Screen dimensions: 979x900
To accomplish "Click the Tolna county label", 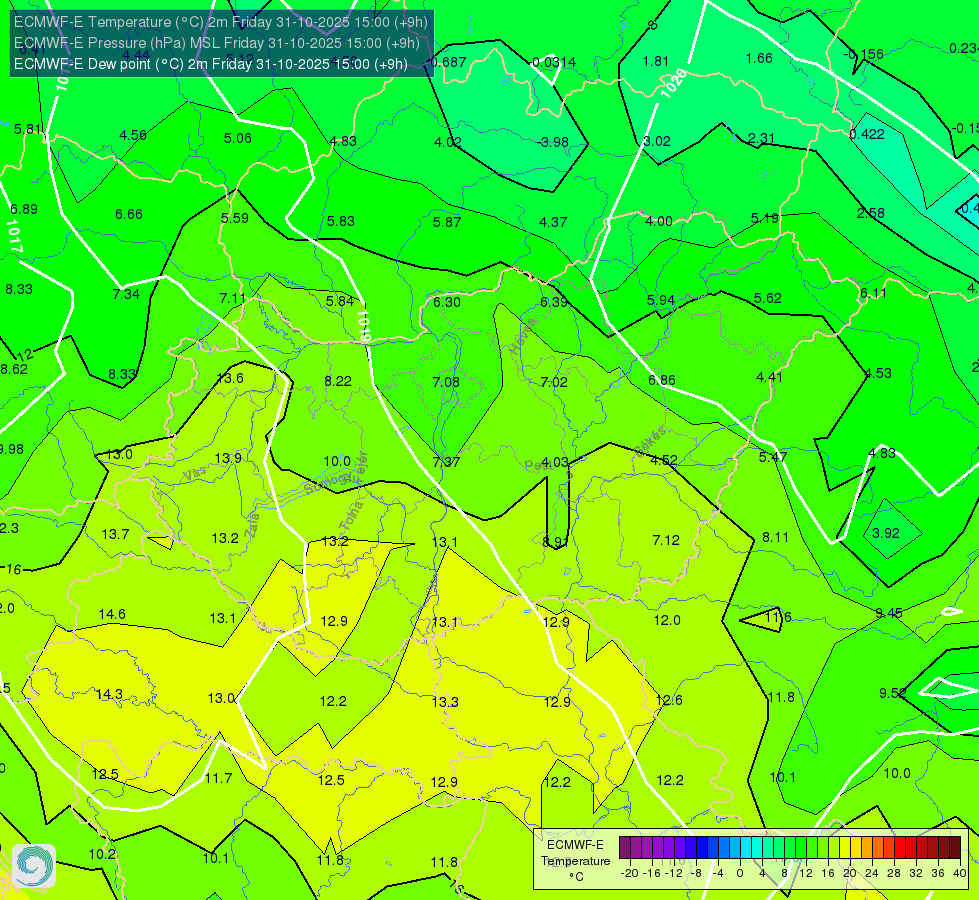I will coord(351,517).
